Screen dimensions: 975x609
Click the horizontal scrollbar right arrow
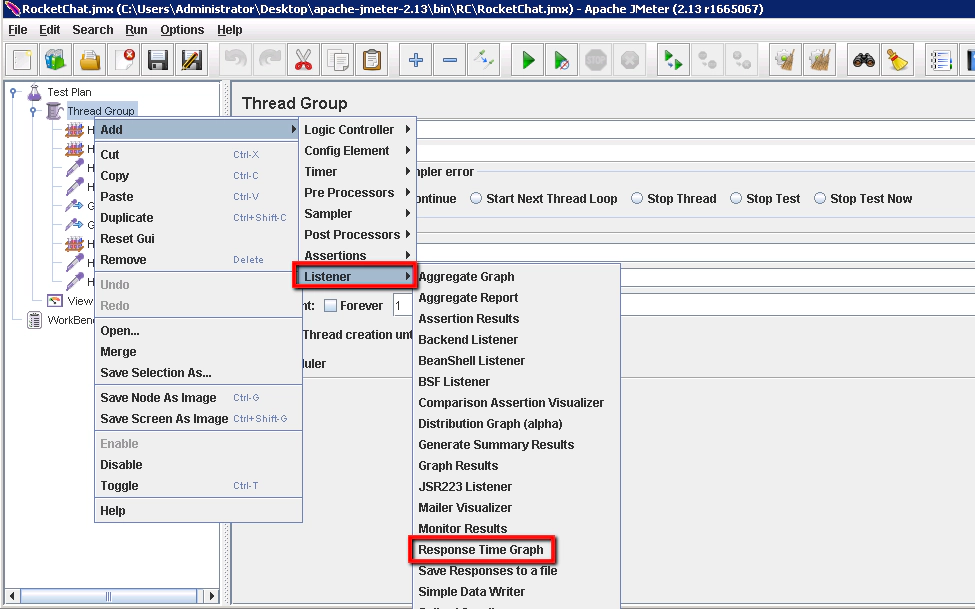click(x=211, y=595)
